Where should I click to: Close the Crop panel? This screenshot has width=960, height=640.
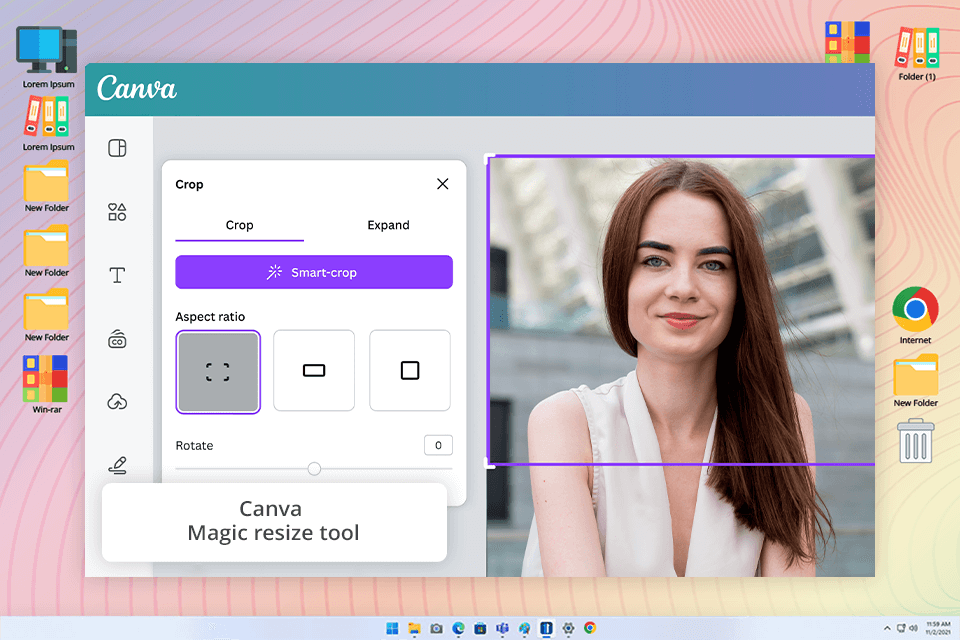(443, 184)
